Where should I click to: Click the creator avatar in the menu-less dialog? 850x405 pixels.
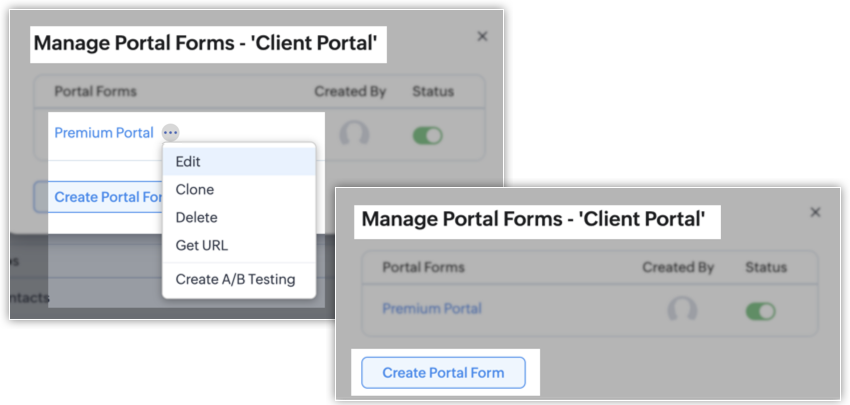[x=682, y=310]
